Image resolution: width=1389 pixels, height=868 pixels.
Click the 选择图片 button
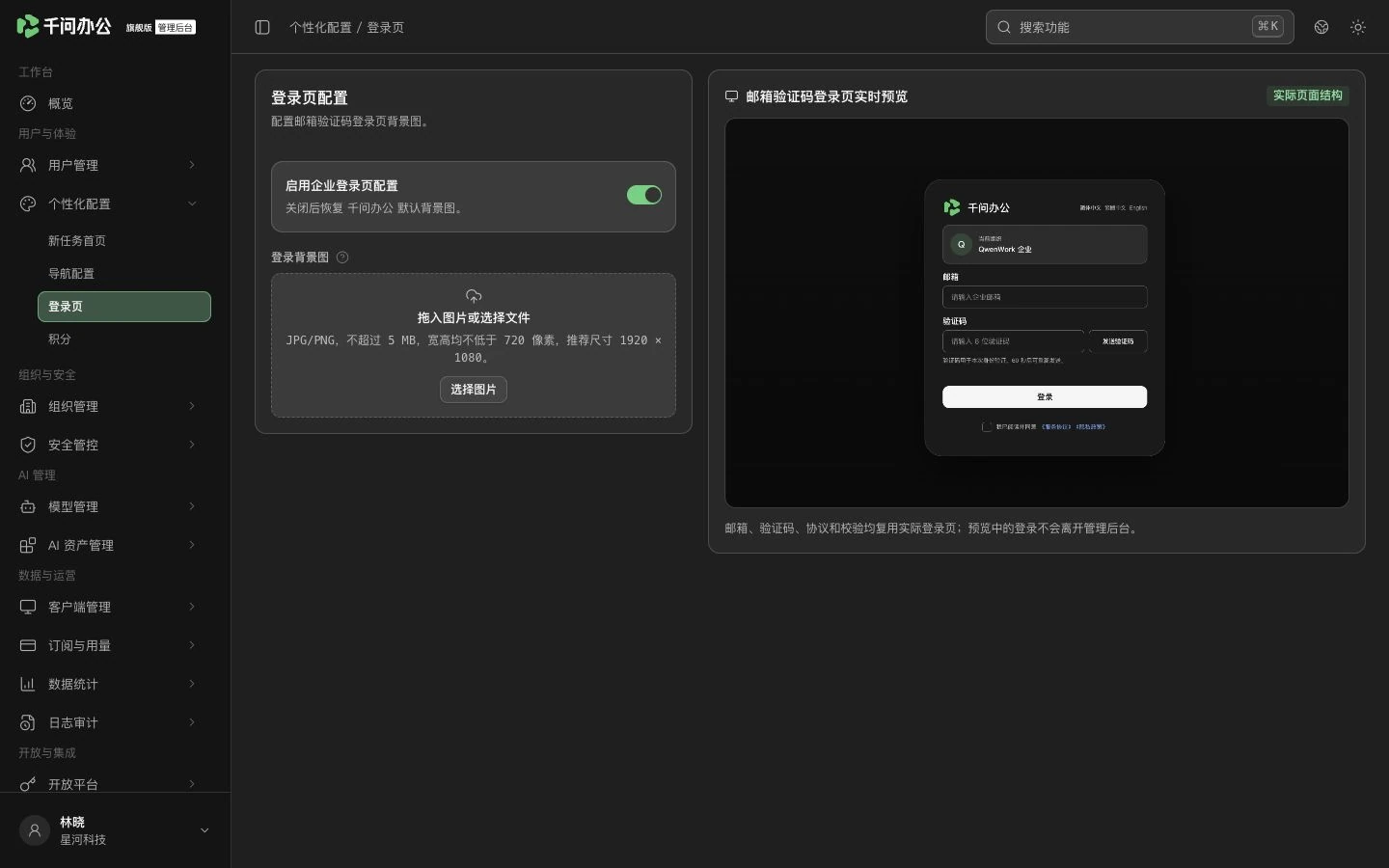tap(474, 390)
